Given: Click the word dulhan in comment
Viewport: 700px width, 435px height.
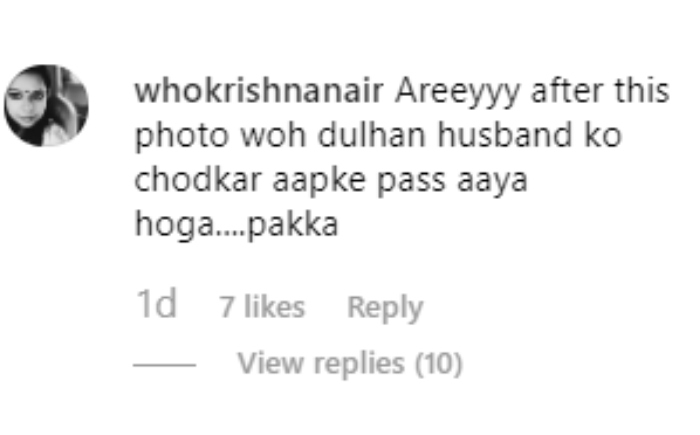Looking at the screenshot, I should point(371,135).
